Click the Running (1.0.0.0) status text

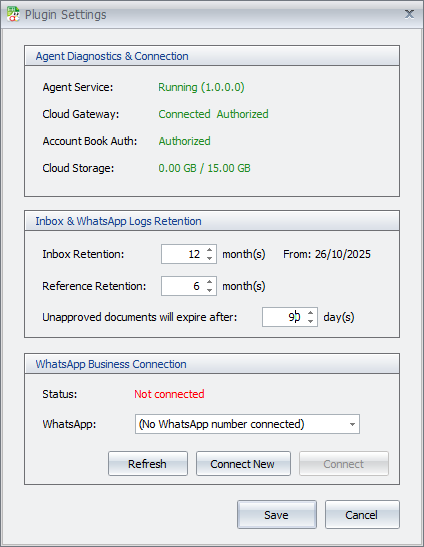tap(201, 87)
